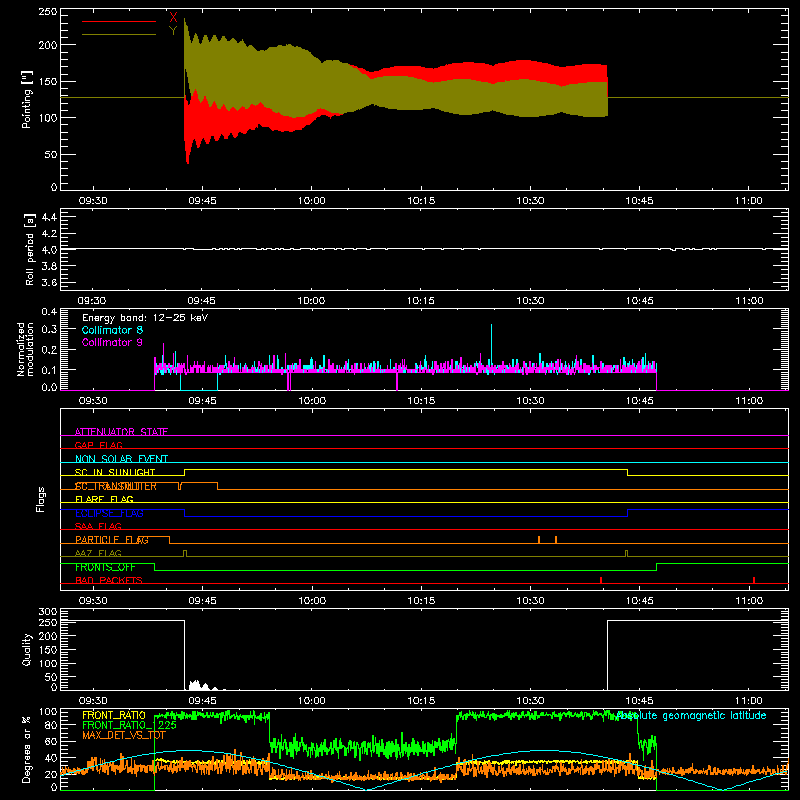Click the olive Y legend line
Image resolution: width=800 pixels, height=800 pixels.
point(119,34)
